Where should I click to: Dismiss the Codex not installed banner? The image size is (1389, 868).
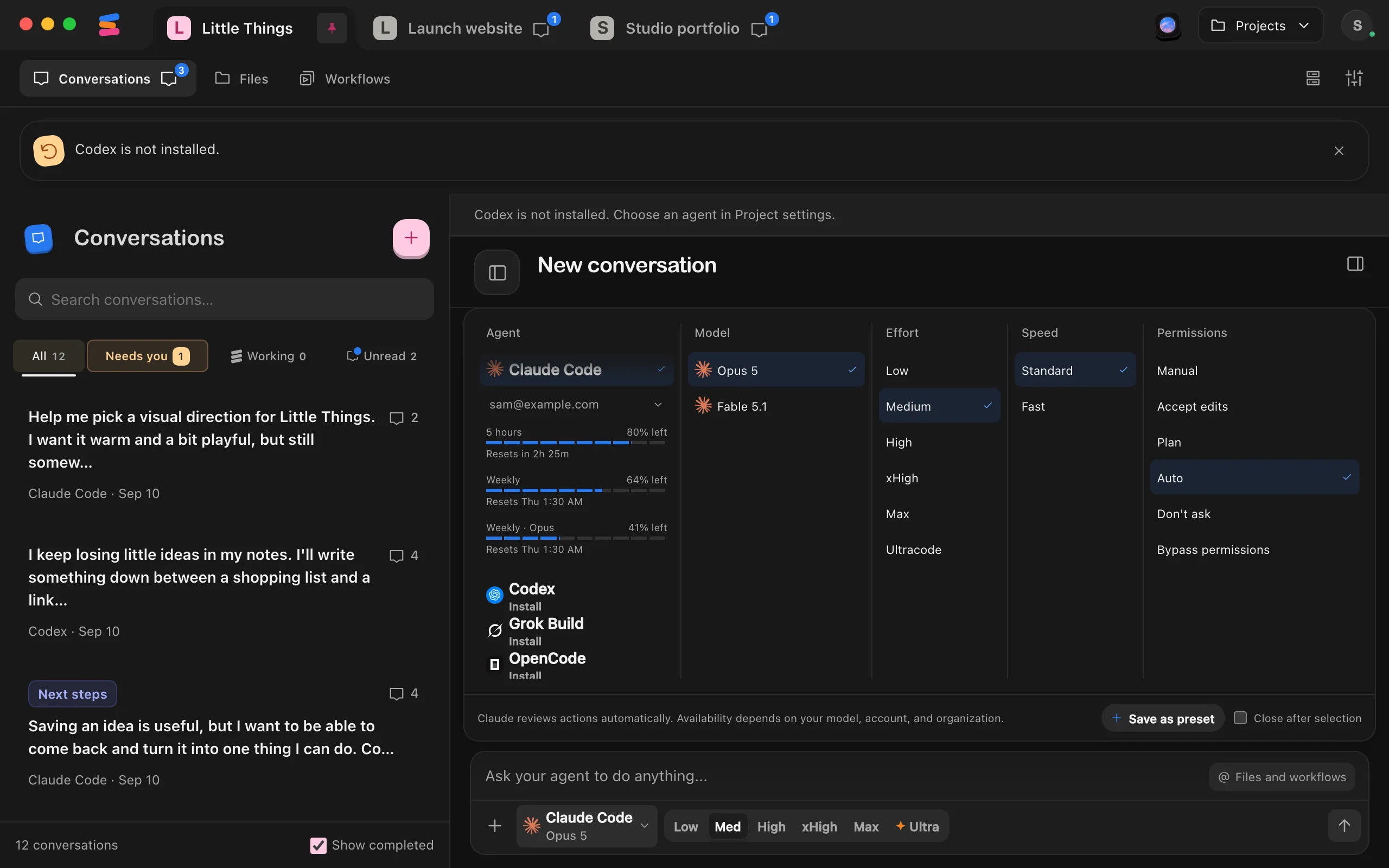[x=1339, y=151]
